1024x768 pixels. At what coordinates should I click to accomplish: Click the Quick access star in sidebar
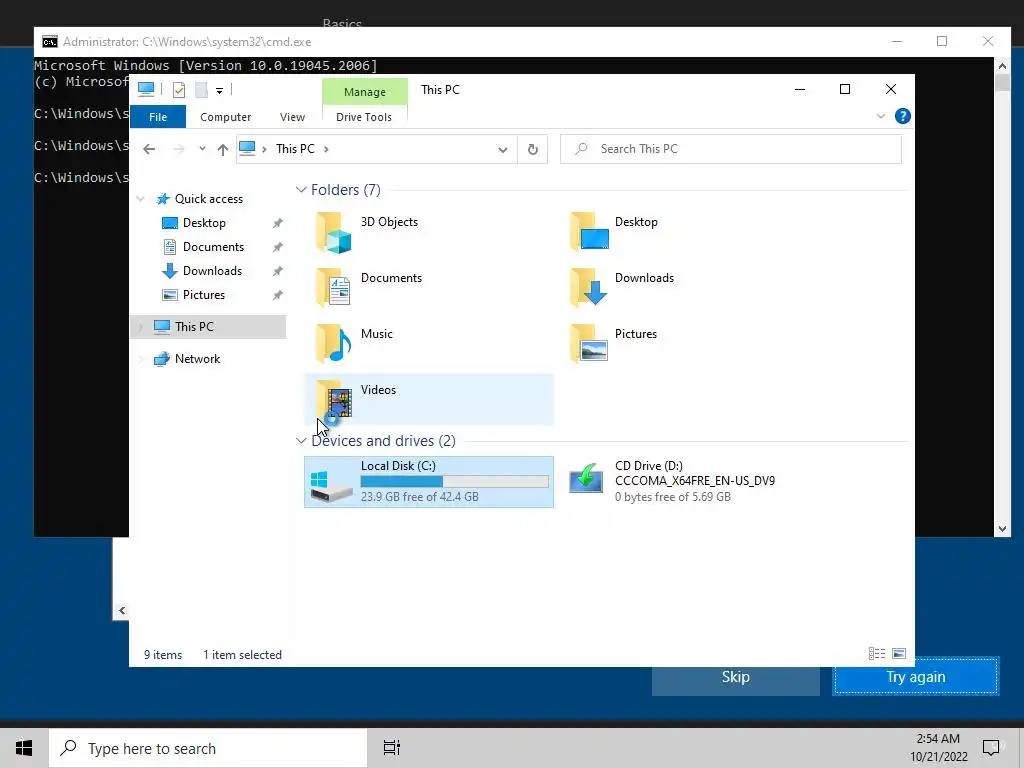click(163, 199)
